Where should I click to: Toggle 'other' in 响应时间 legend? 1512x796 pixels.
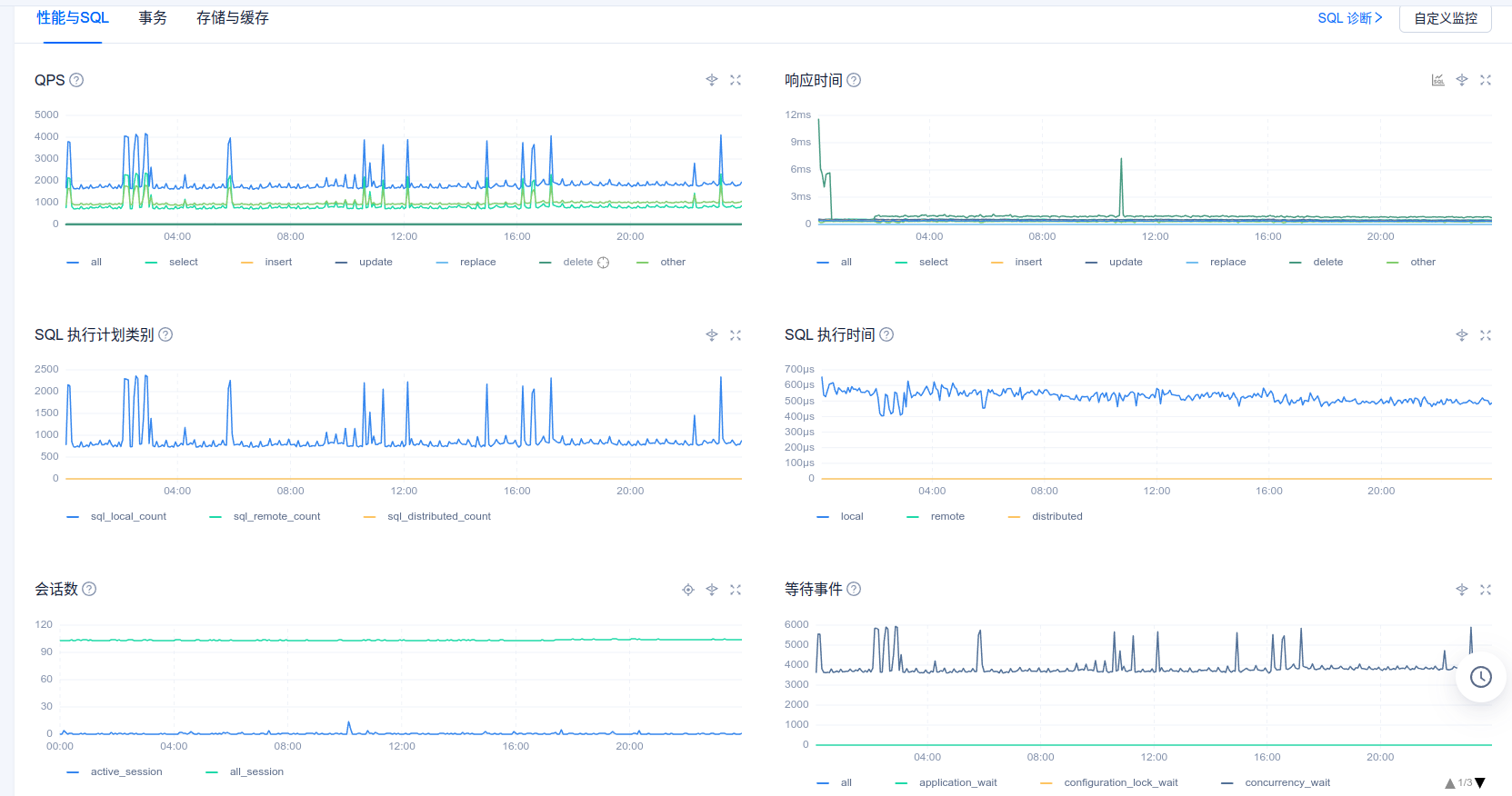pos(1411,262)
